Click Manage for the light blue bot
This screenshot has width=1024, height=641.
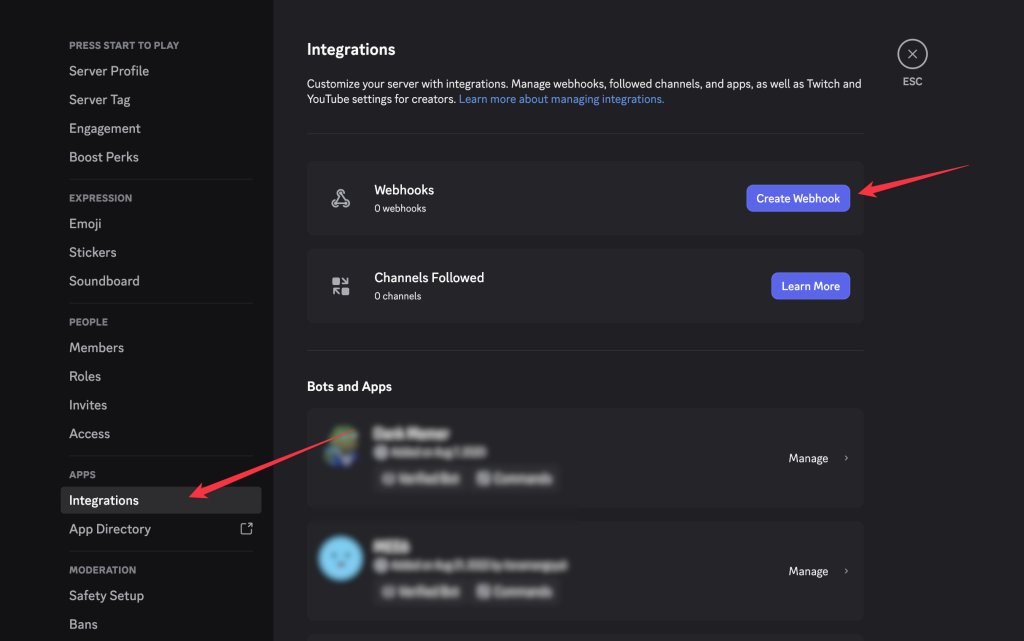[808, 571]
